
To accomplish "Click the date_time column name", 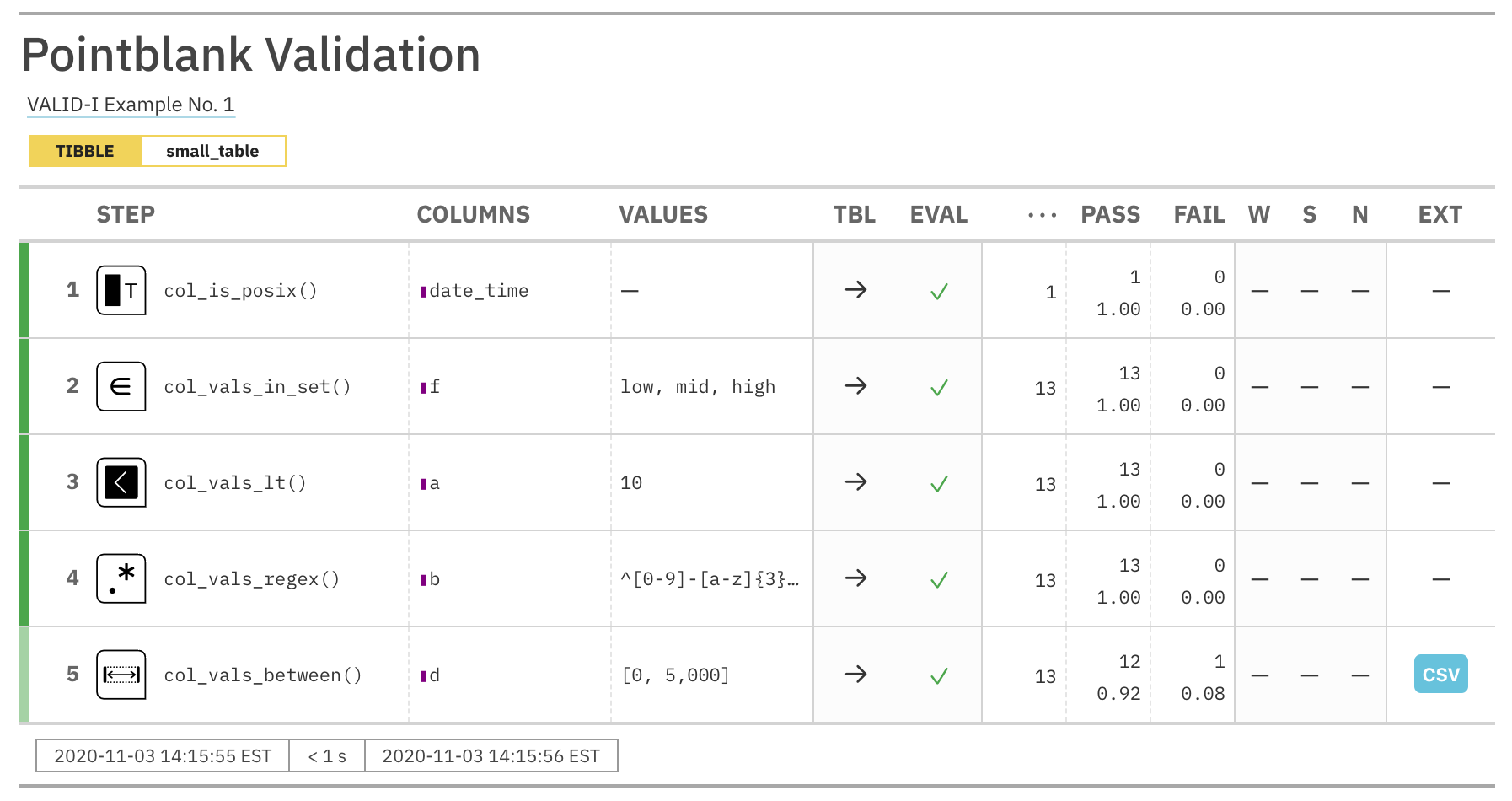I will point(479,291).
